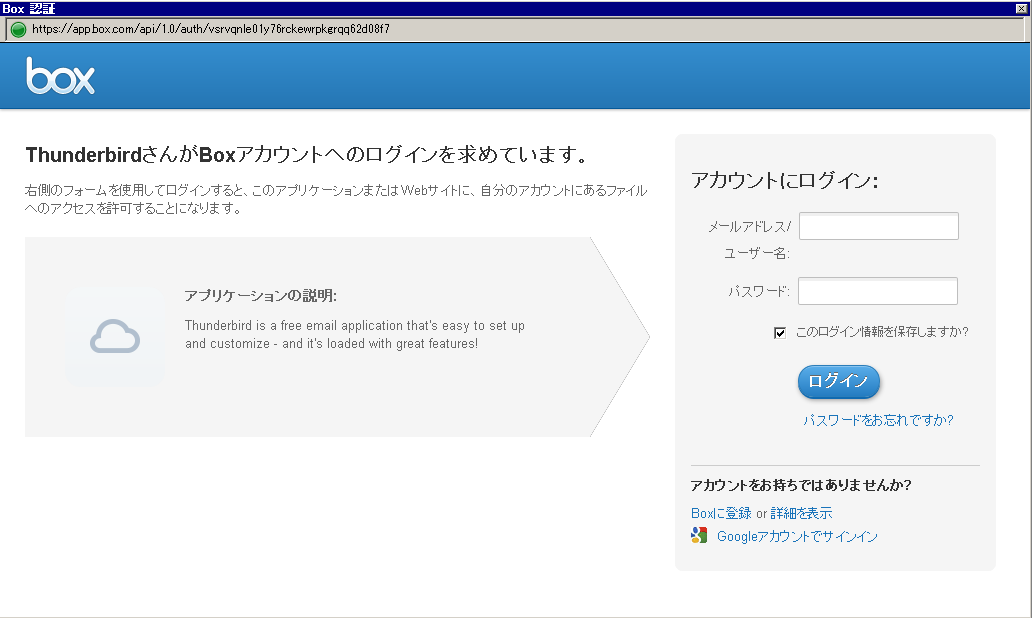Click the Thunderbird description text
The width and height of the screenshot is (1032, 618).
coord(355,334)
